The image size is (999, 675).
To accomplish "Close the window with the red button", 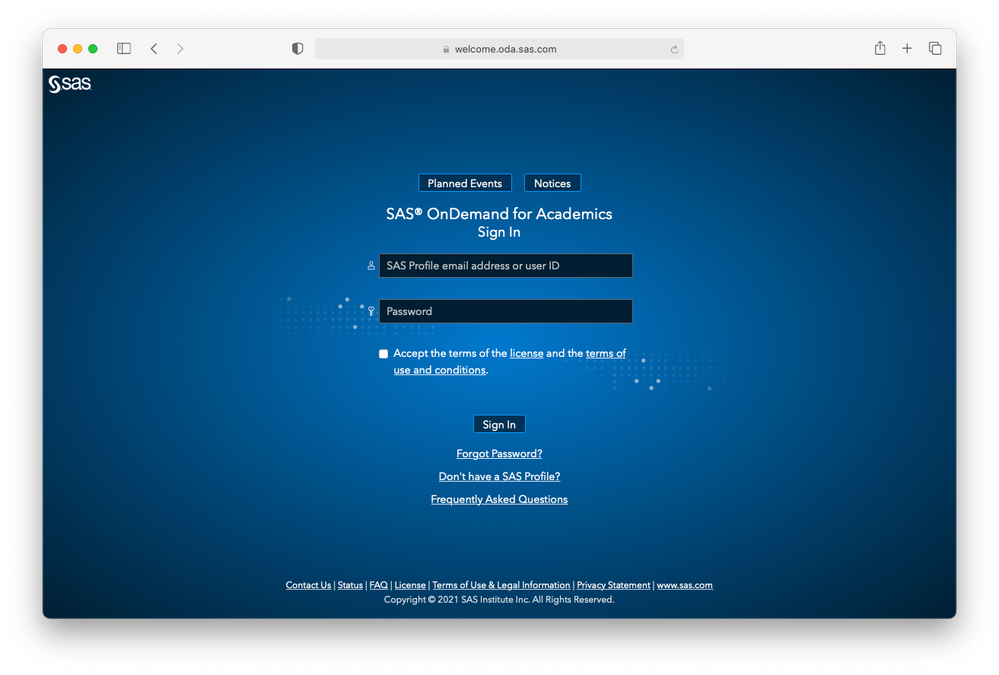I will coord(62,48).
